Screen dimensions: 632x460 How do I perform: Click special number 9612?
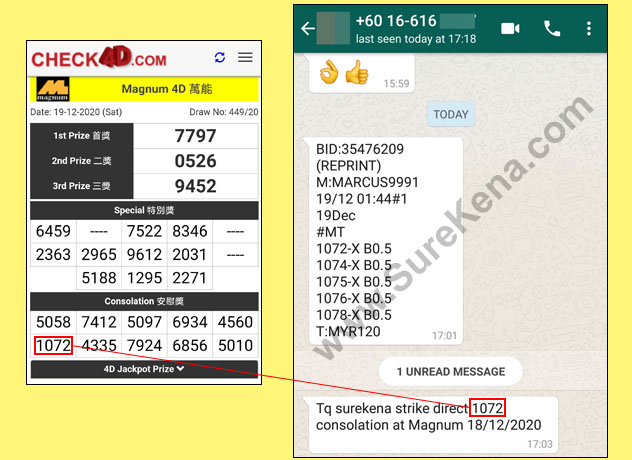tap(144, 255)
